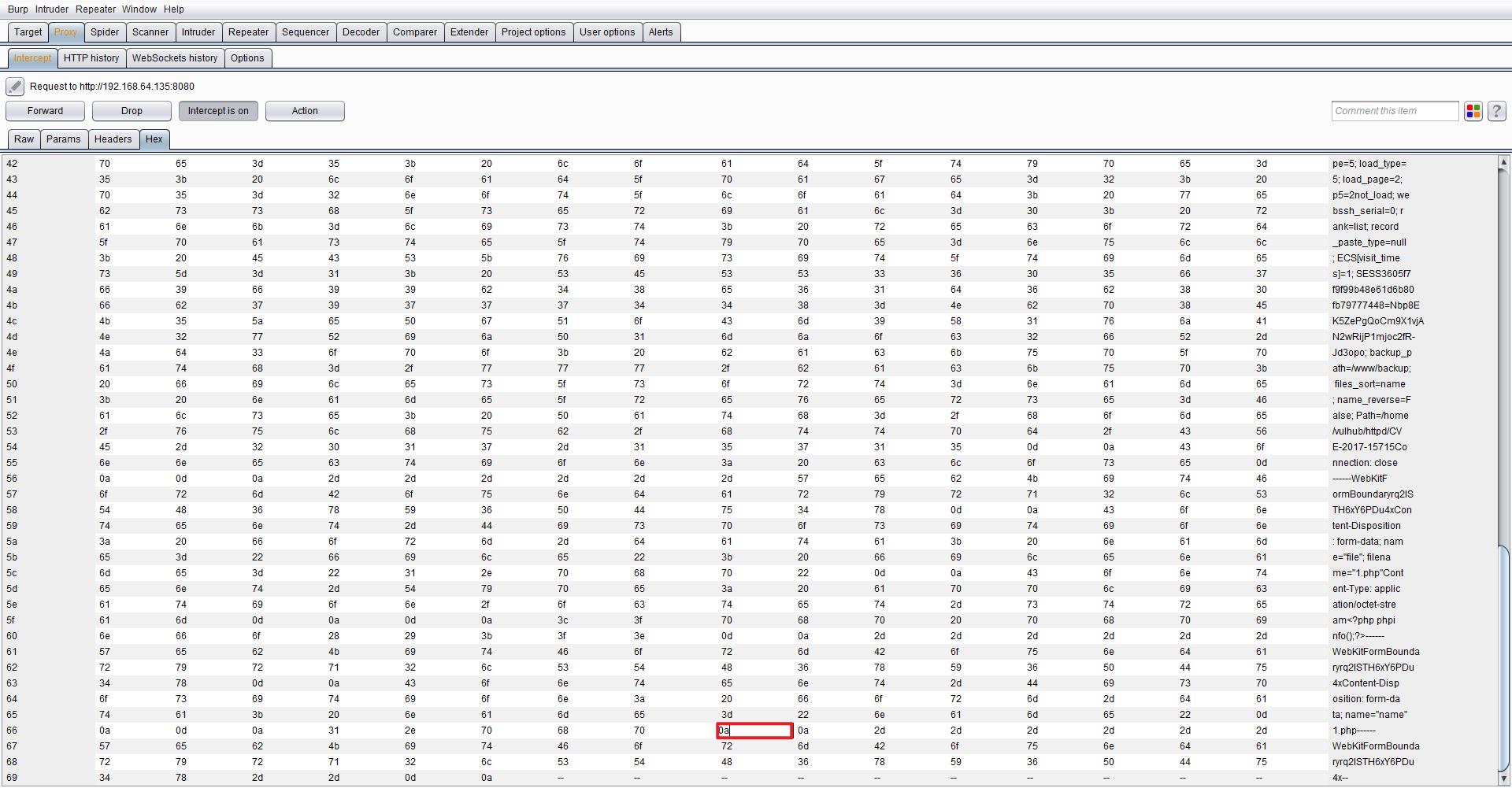Open the Project options tab
The image size is (1512, 788).
pos(534,32)
